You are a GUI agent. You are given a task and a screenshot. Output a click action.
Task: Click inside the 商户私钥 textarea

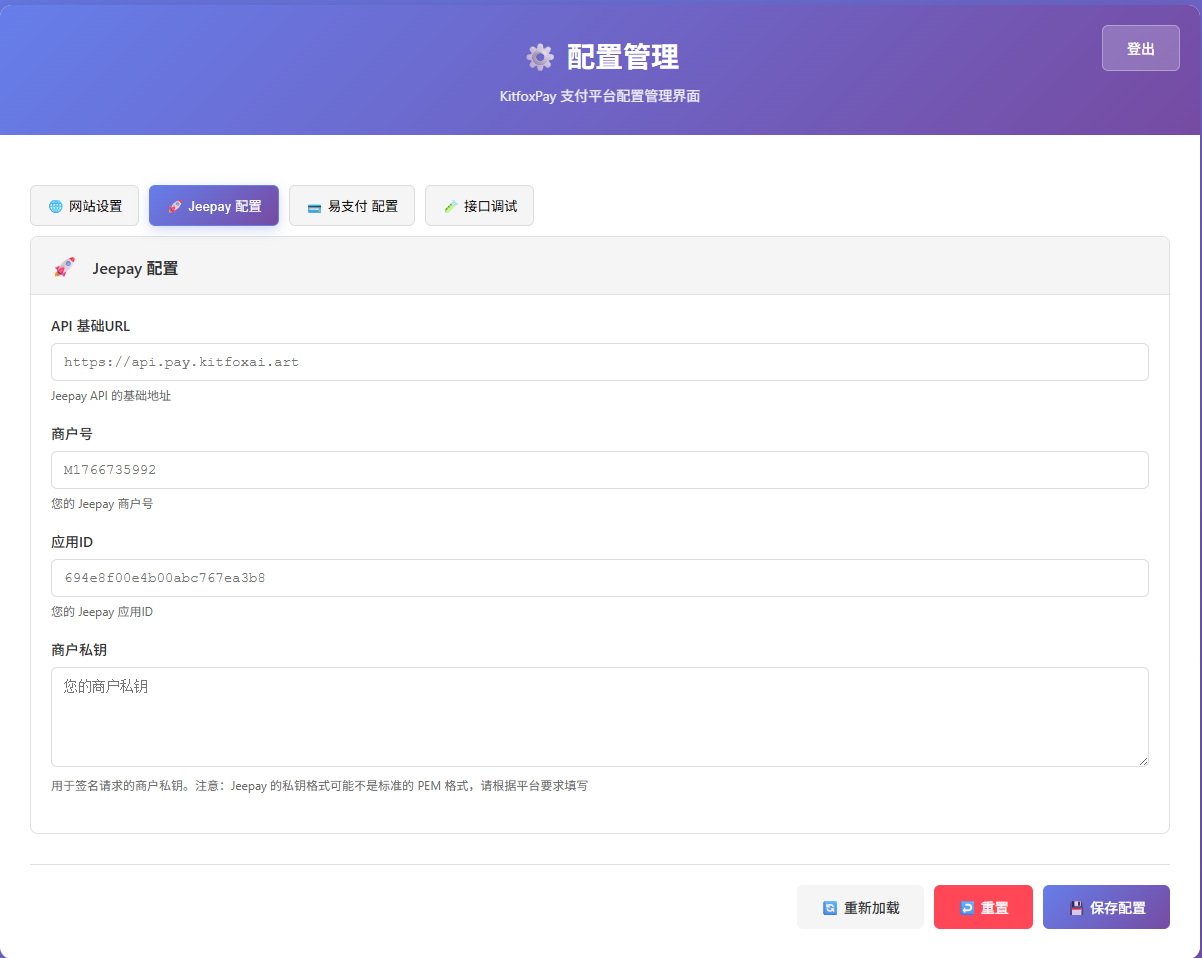[x=600, y=717]
